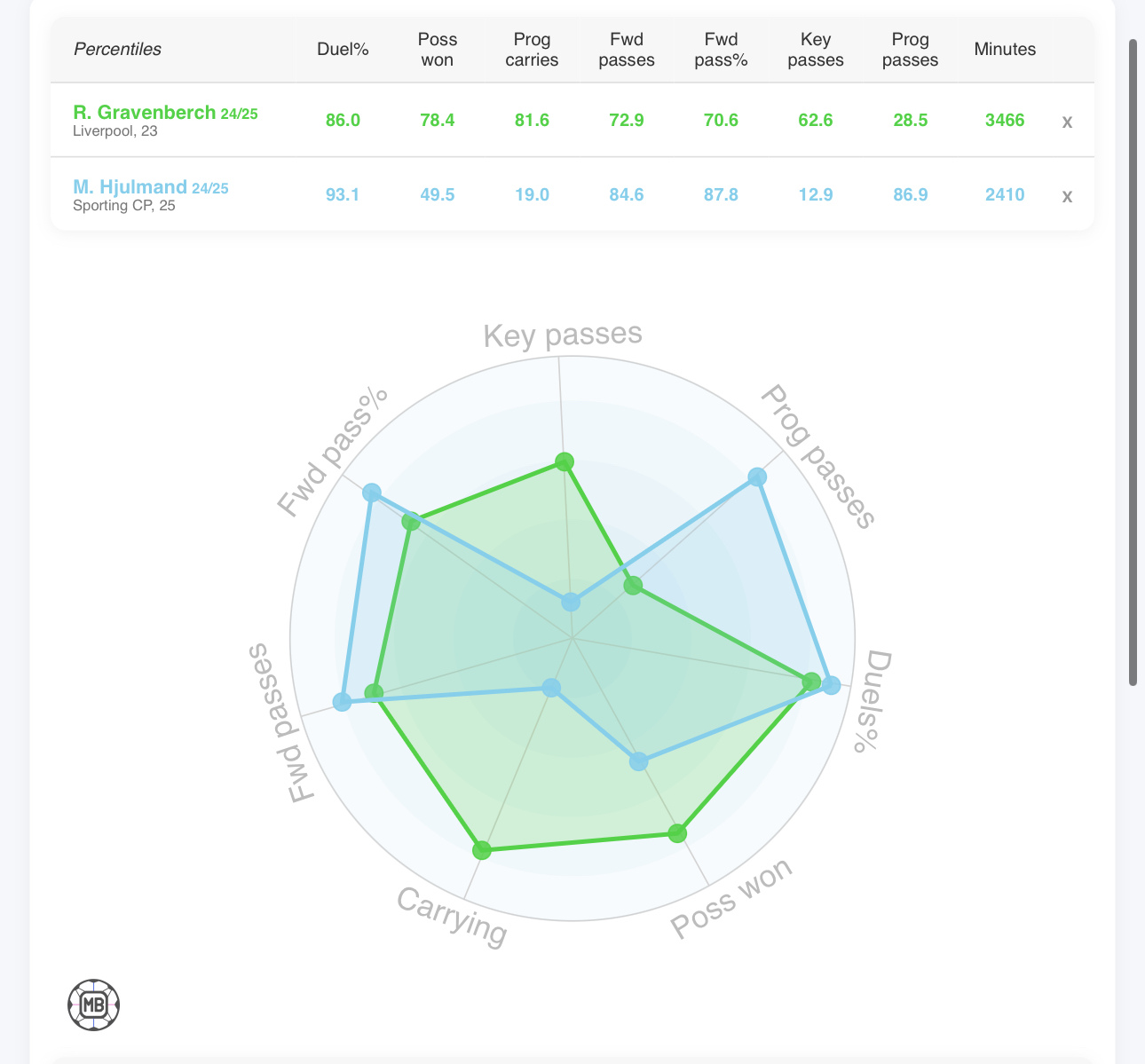Remove M. Hjulmand row with x

1067,196
